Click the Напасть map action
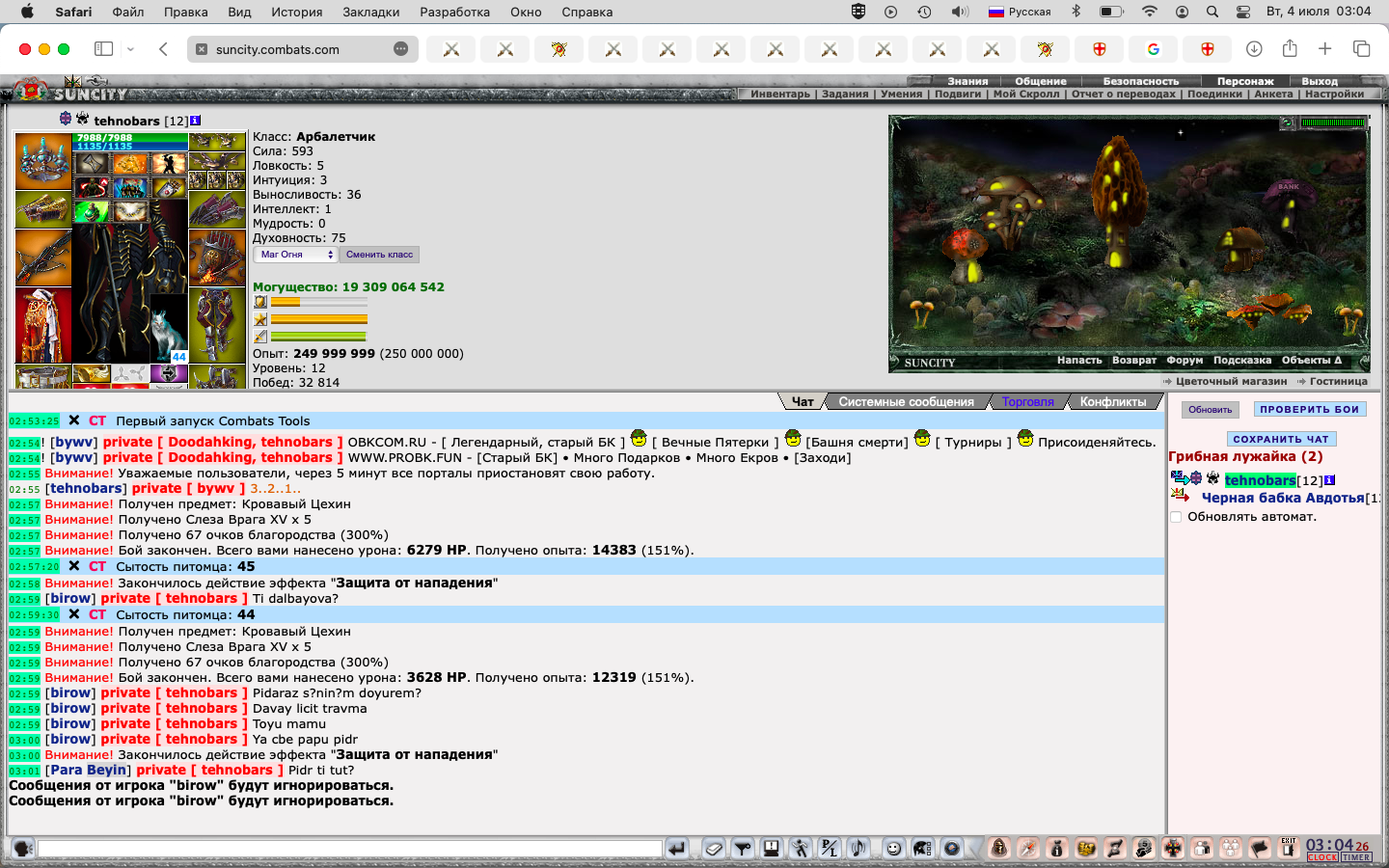Viewport: 1389px width, 868px height. coord(1079,360)
